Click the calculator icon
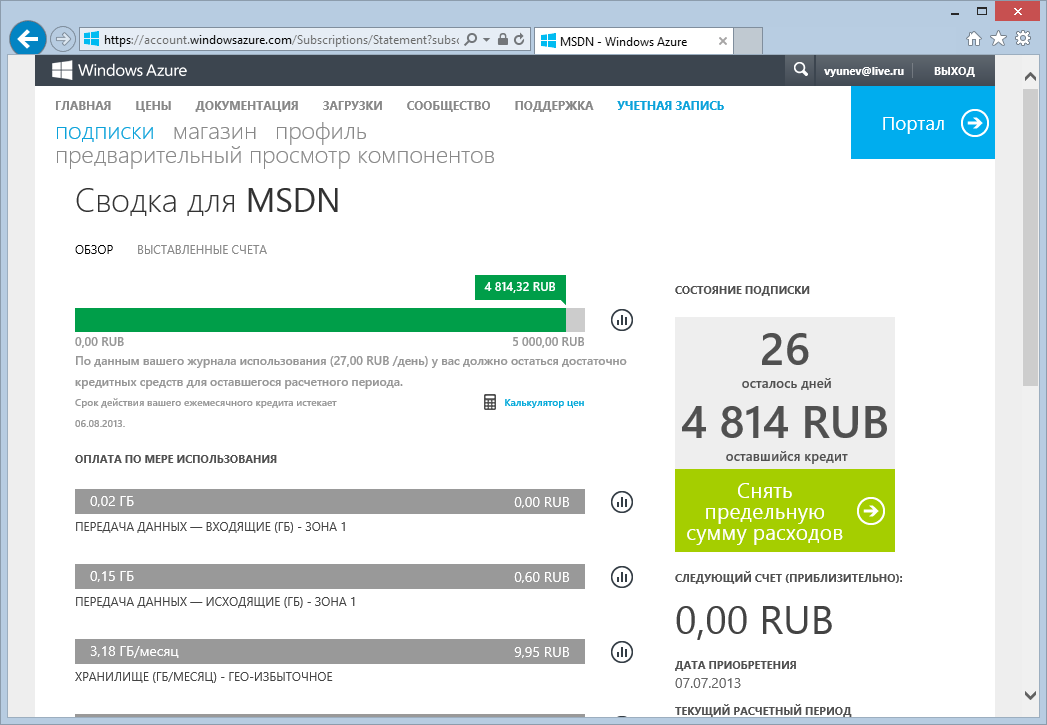 coord(489,402)
